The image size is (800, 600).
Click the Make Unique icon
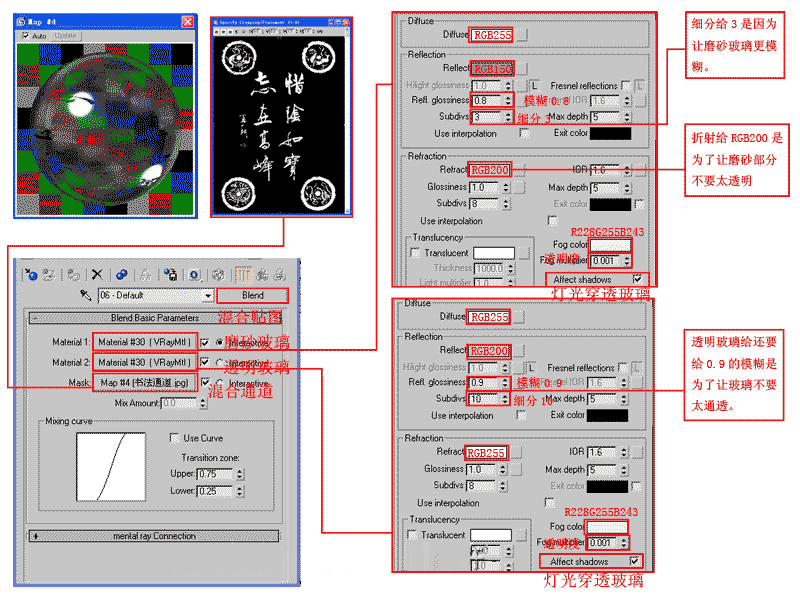coord(145,275)
